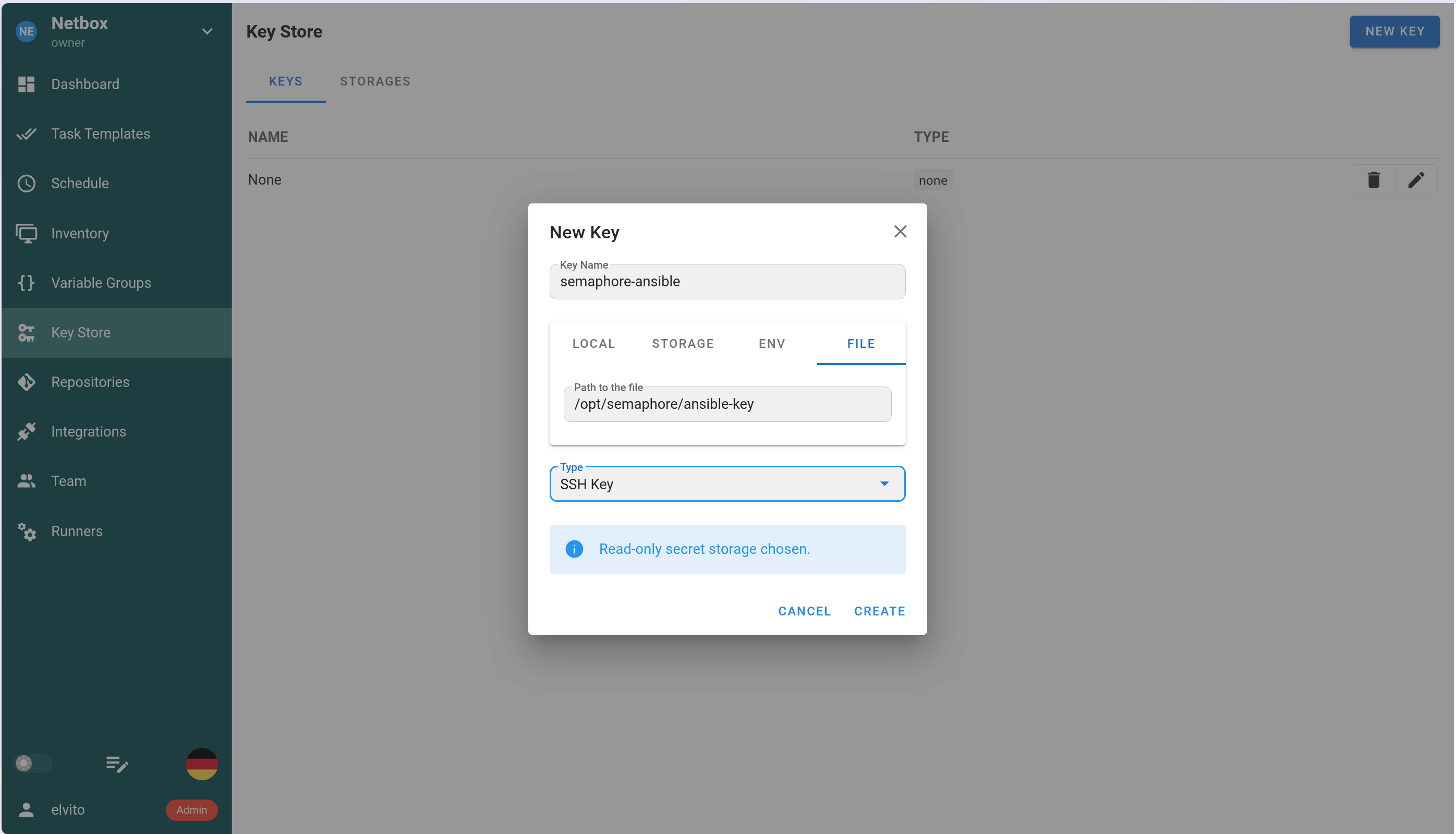Focus the Path to the file field
This screenshot has height=834, width=1456.
click(x=727, y=404)
